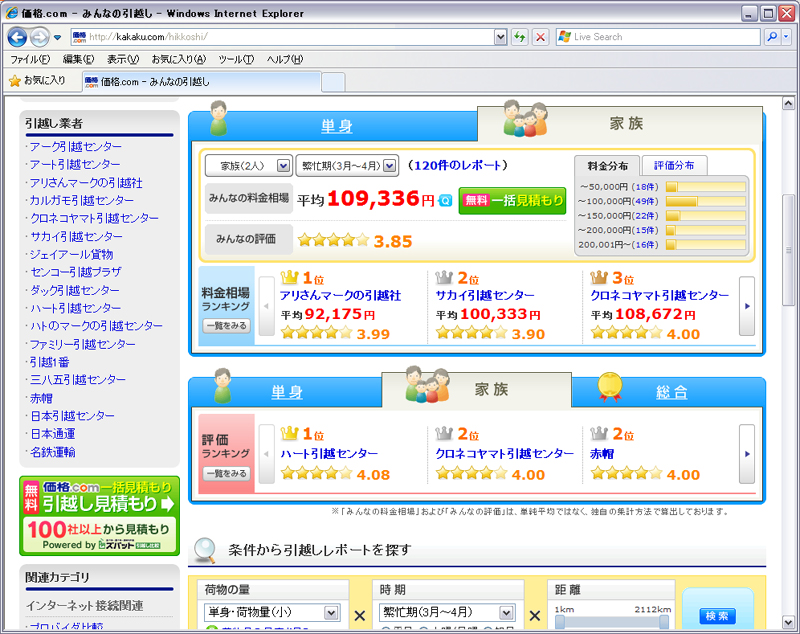Open the 家族(2人) household dropdown
The width and height of the screenshot is (800, 634).
click(x=248, y=166)
